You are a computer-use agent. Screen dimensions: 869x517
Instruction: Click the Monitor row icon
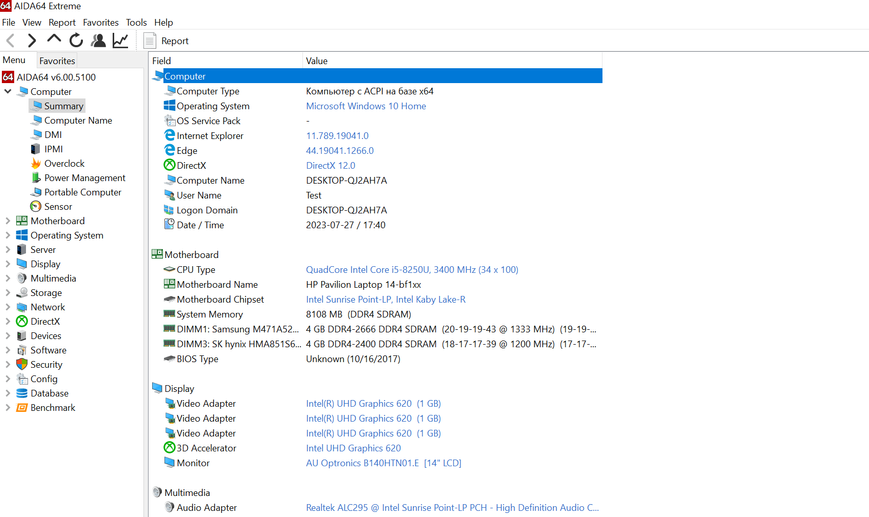click(170, 462)
